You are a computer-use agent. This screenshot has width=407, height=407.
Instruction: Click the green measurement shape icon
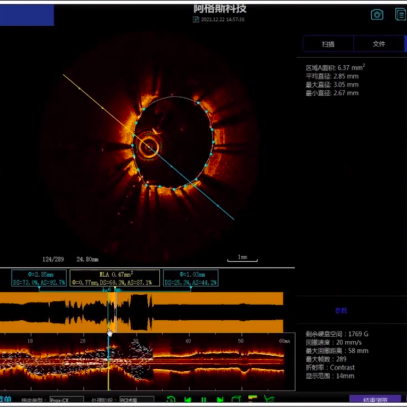coord(236,399)
